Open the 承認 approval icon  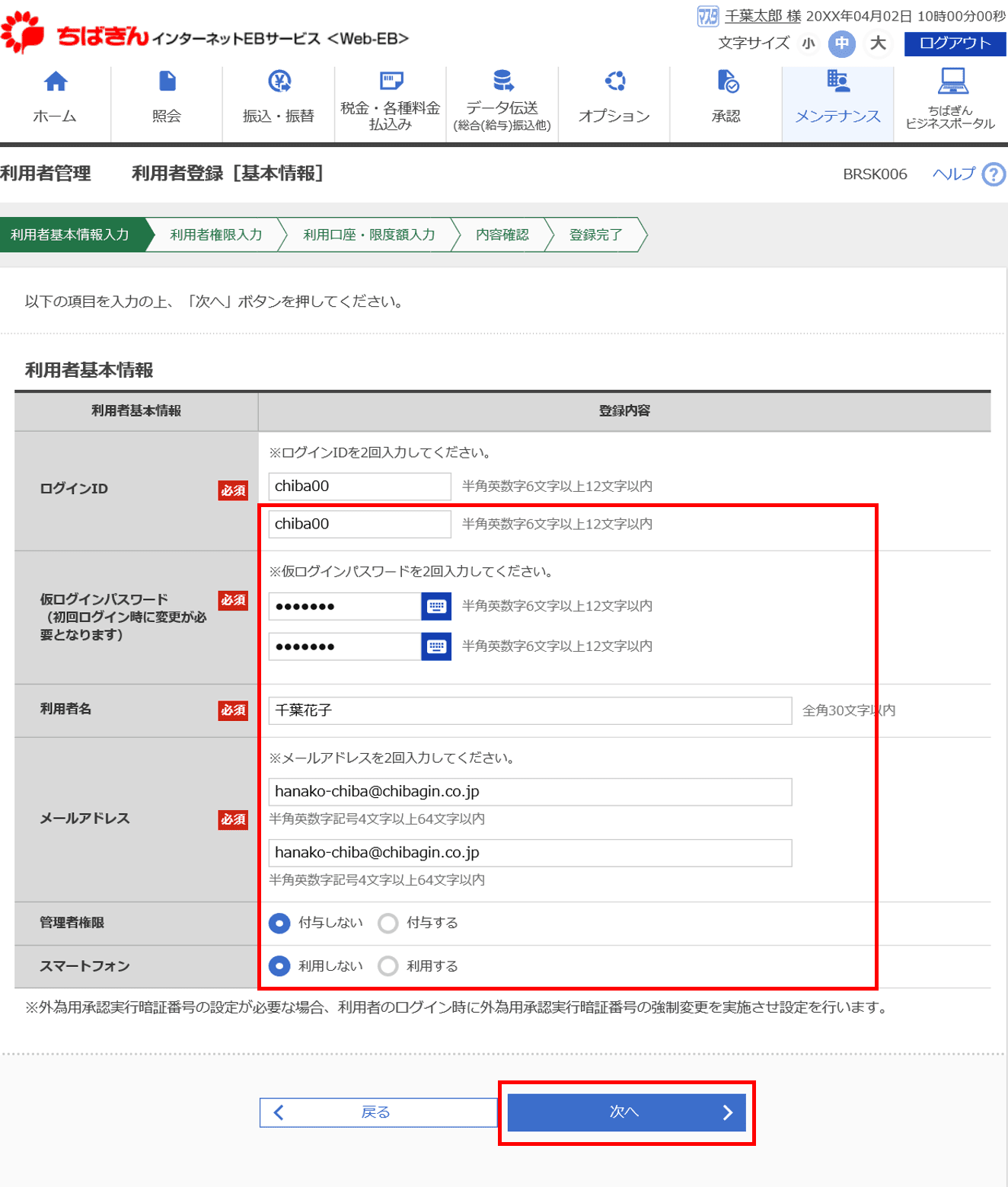726,81
